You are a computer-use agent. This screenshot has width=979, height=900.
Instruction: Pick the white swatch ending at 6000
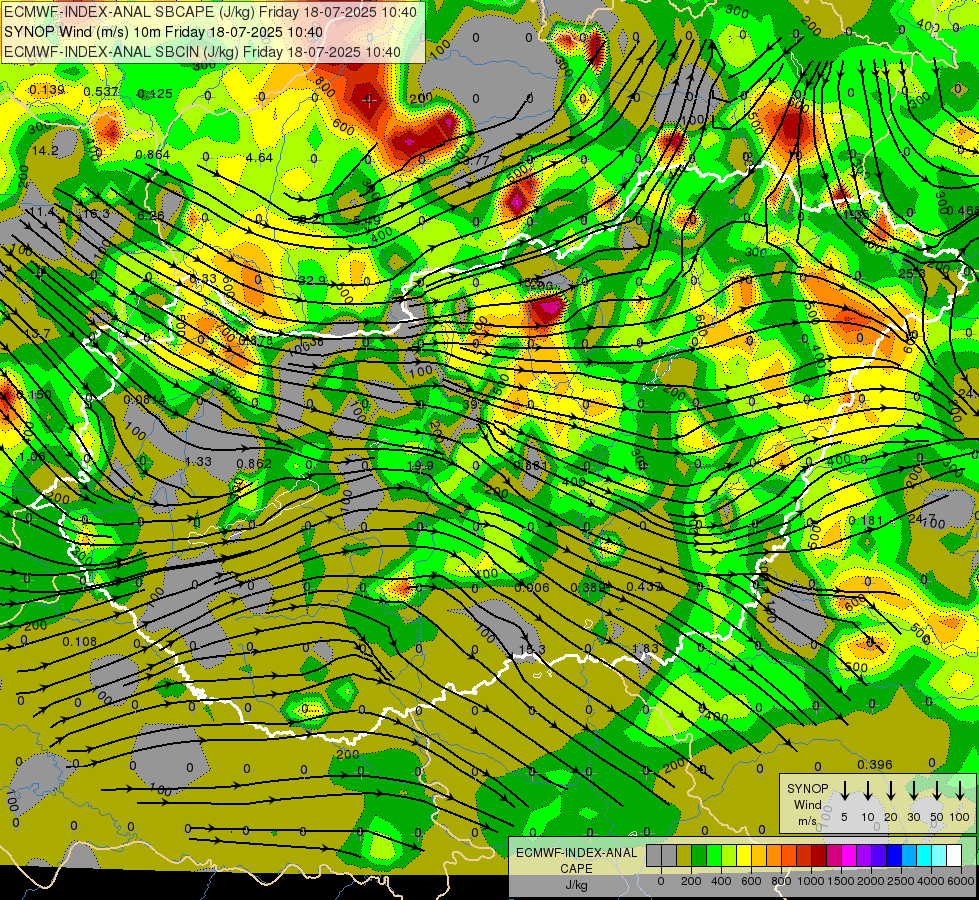(954, 855)
